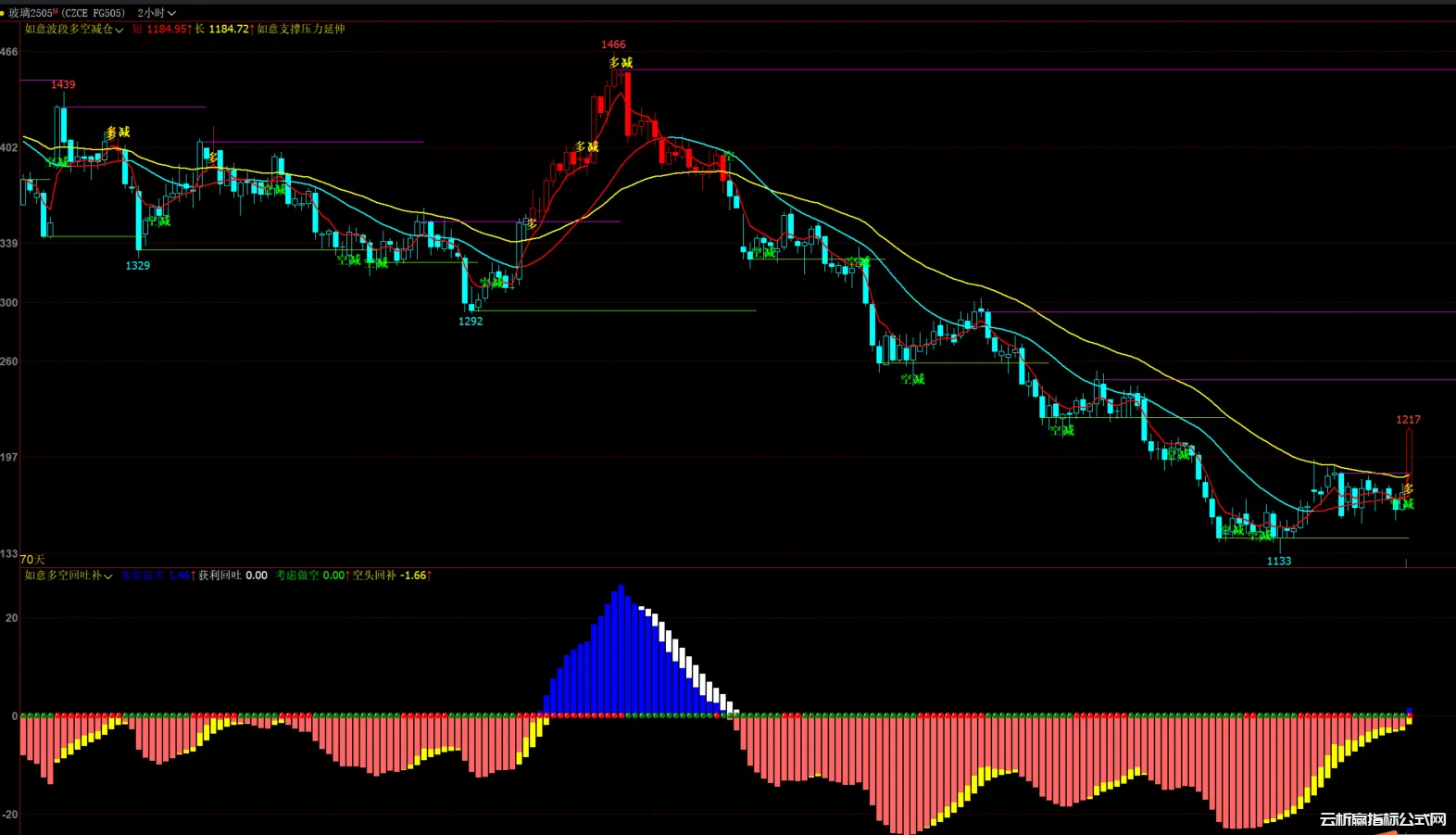The width and height of the screenshot is (1456, 835).
Task: Click the 1217 latest high marker
Action: pos(1408,420)
